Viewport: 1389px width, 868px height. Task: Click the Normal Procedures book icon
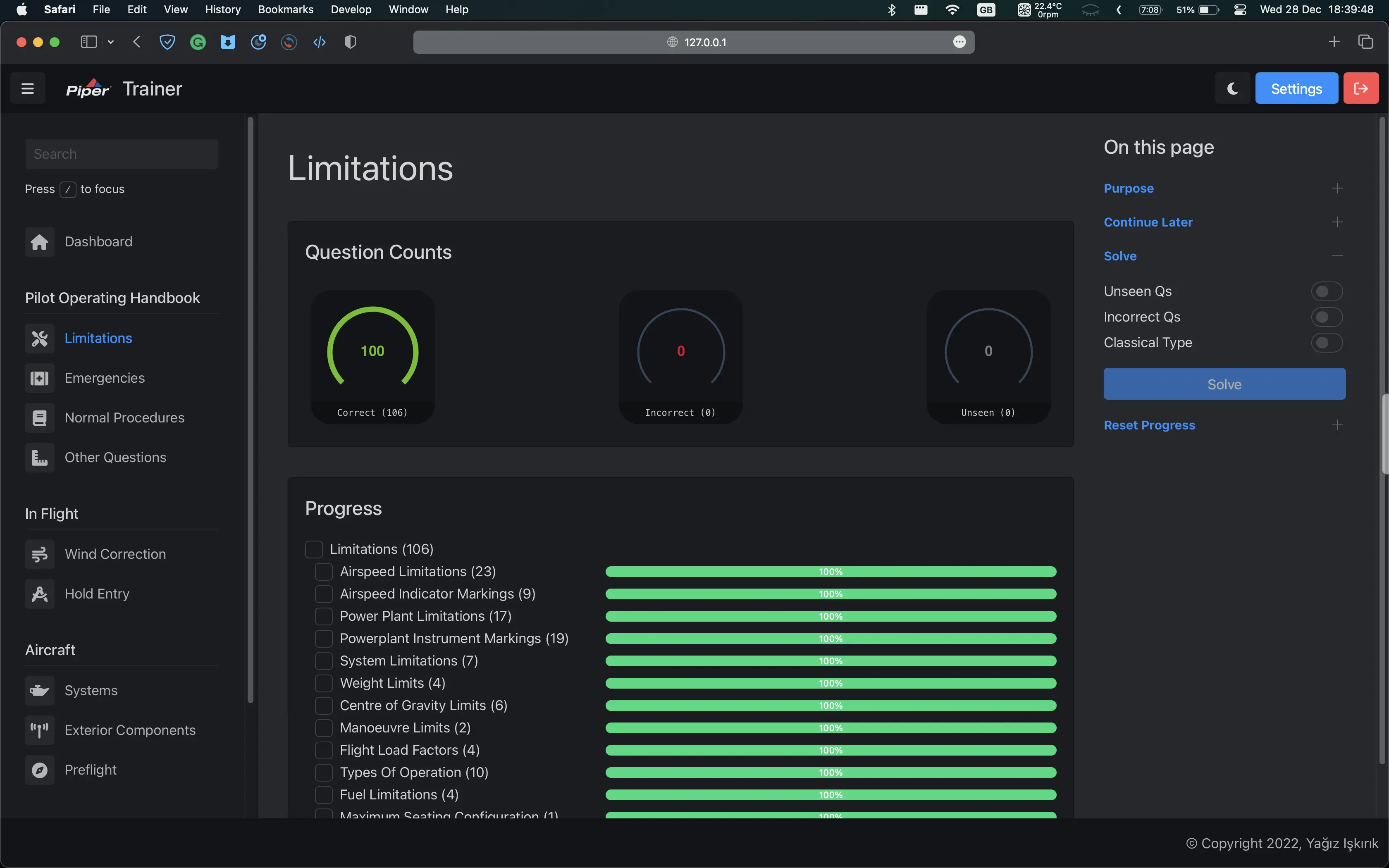[x=40, y=417]
